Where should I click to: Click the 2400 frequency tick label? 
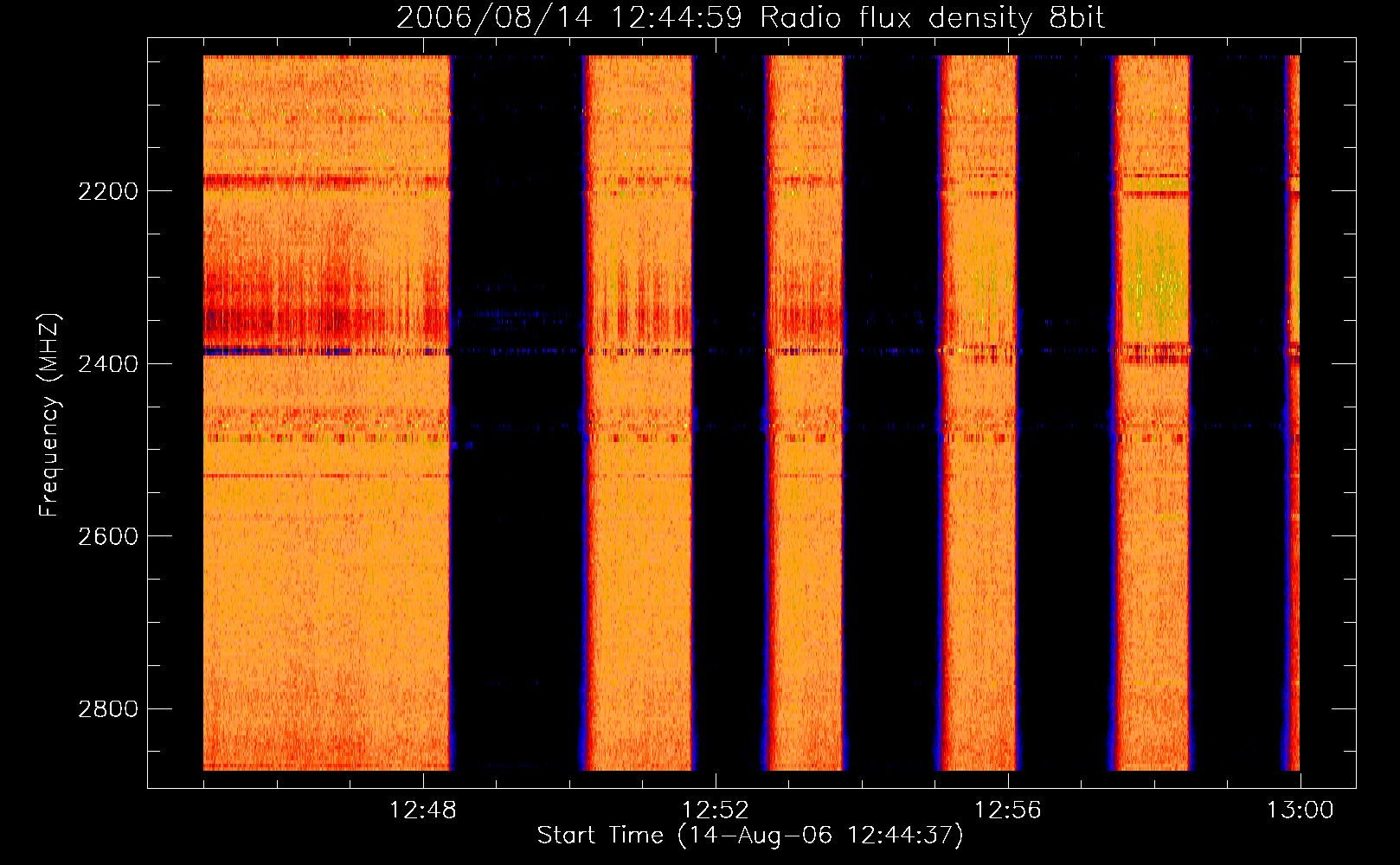point(107,364)
